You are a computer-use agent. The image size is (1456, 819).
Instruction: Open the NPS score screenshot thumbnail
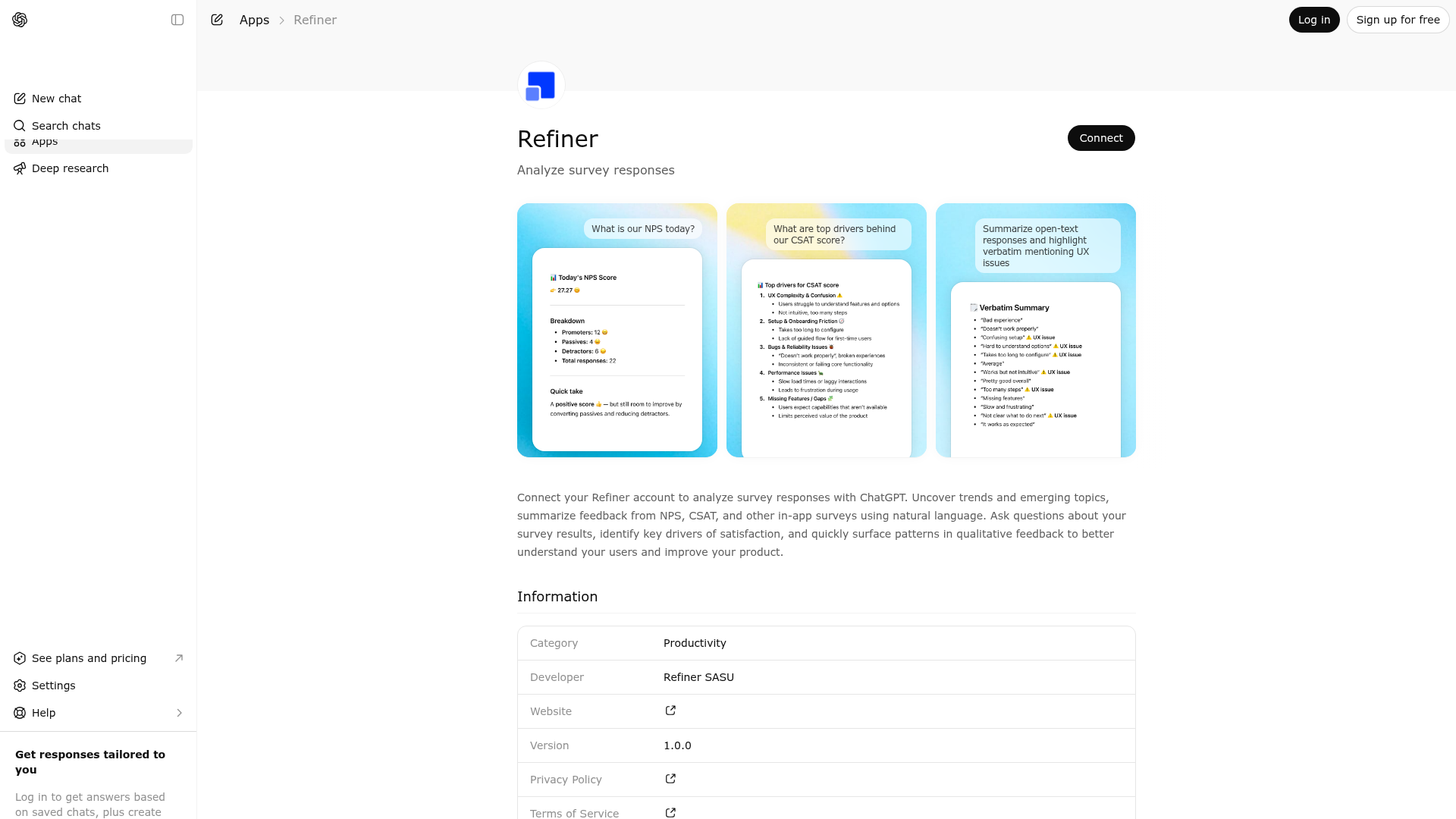click(x=617, y=330)
